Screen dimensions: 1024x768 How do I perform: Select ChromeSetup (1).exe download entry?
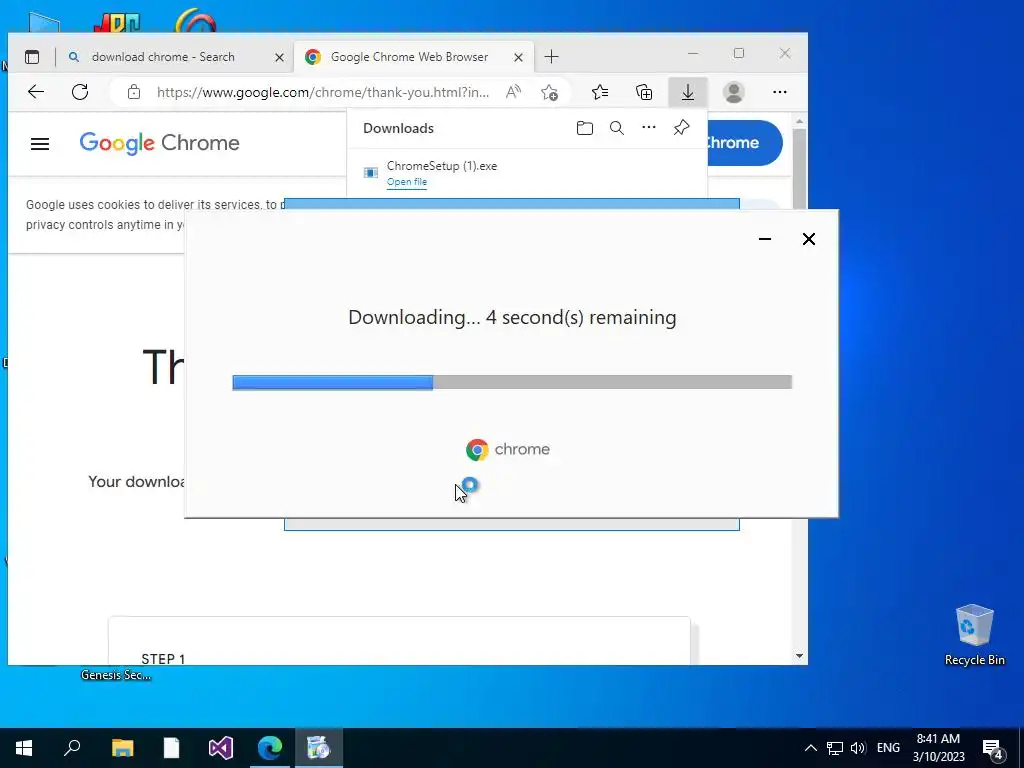(x=526, y=173)
